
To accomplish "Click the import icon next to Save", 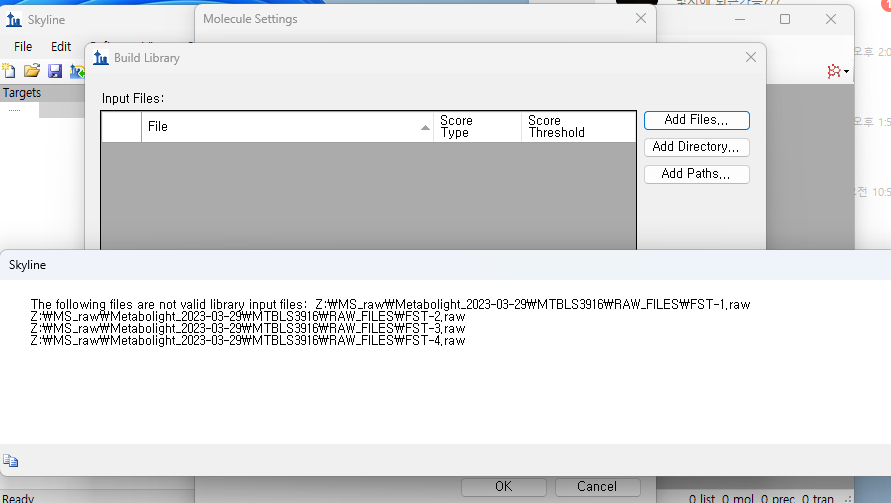I will 76,71.
